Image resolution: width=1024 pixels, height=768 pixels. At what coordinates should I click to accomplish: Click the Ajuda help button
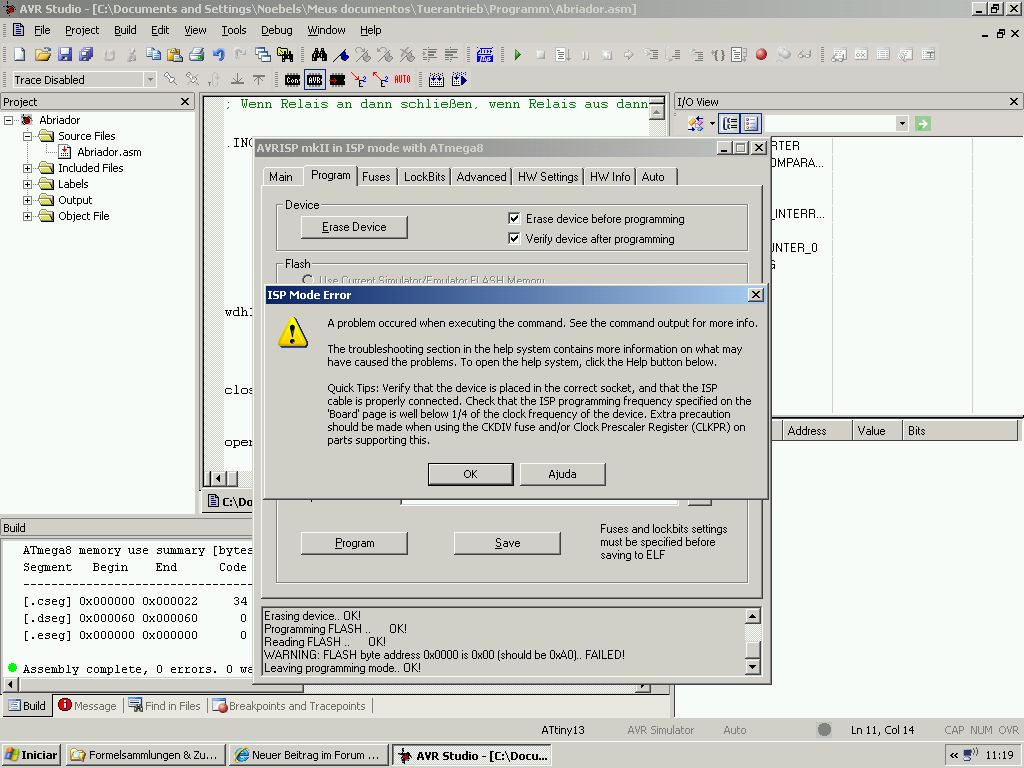click(x=562, y=474)
